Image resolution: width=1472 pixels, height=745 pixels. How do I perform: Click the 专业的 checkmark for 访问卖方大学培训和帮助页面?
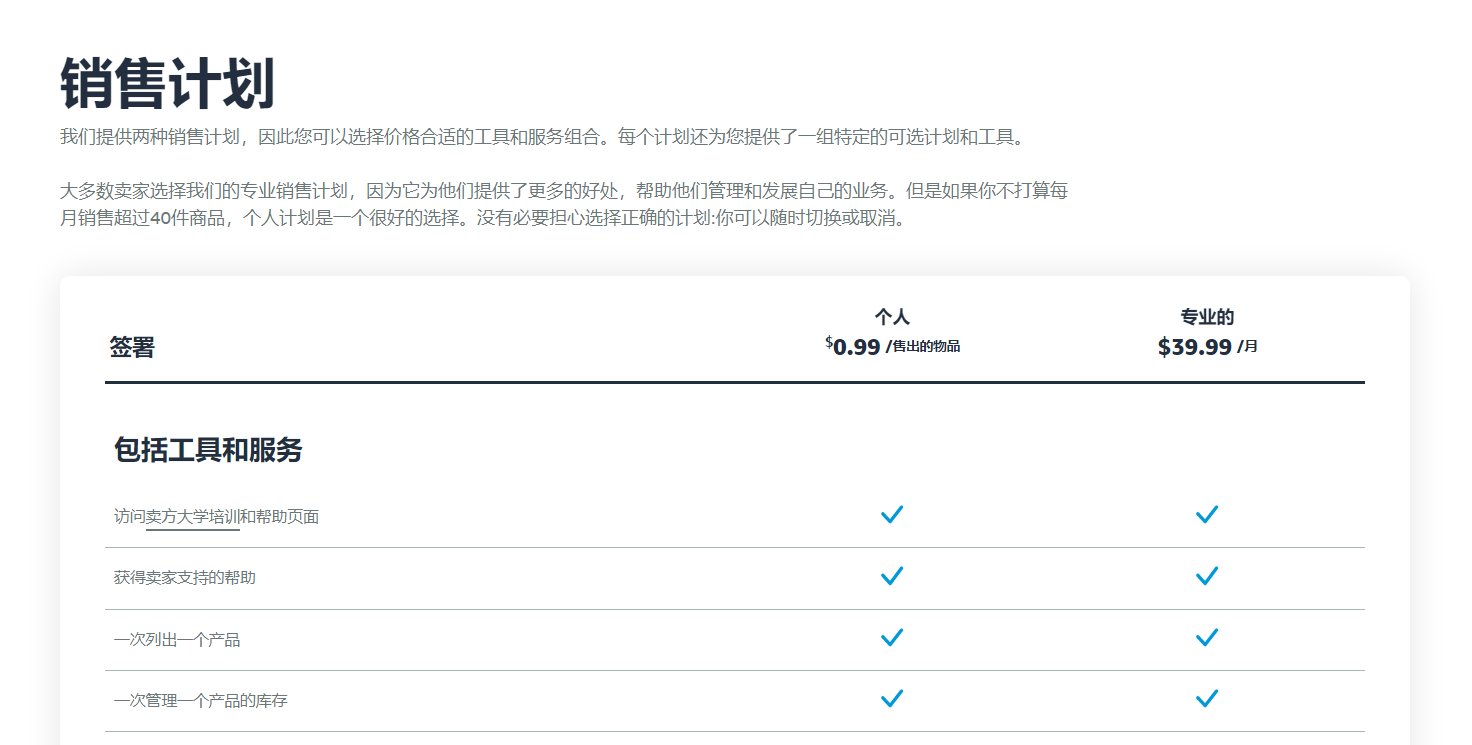1207,515
